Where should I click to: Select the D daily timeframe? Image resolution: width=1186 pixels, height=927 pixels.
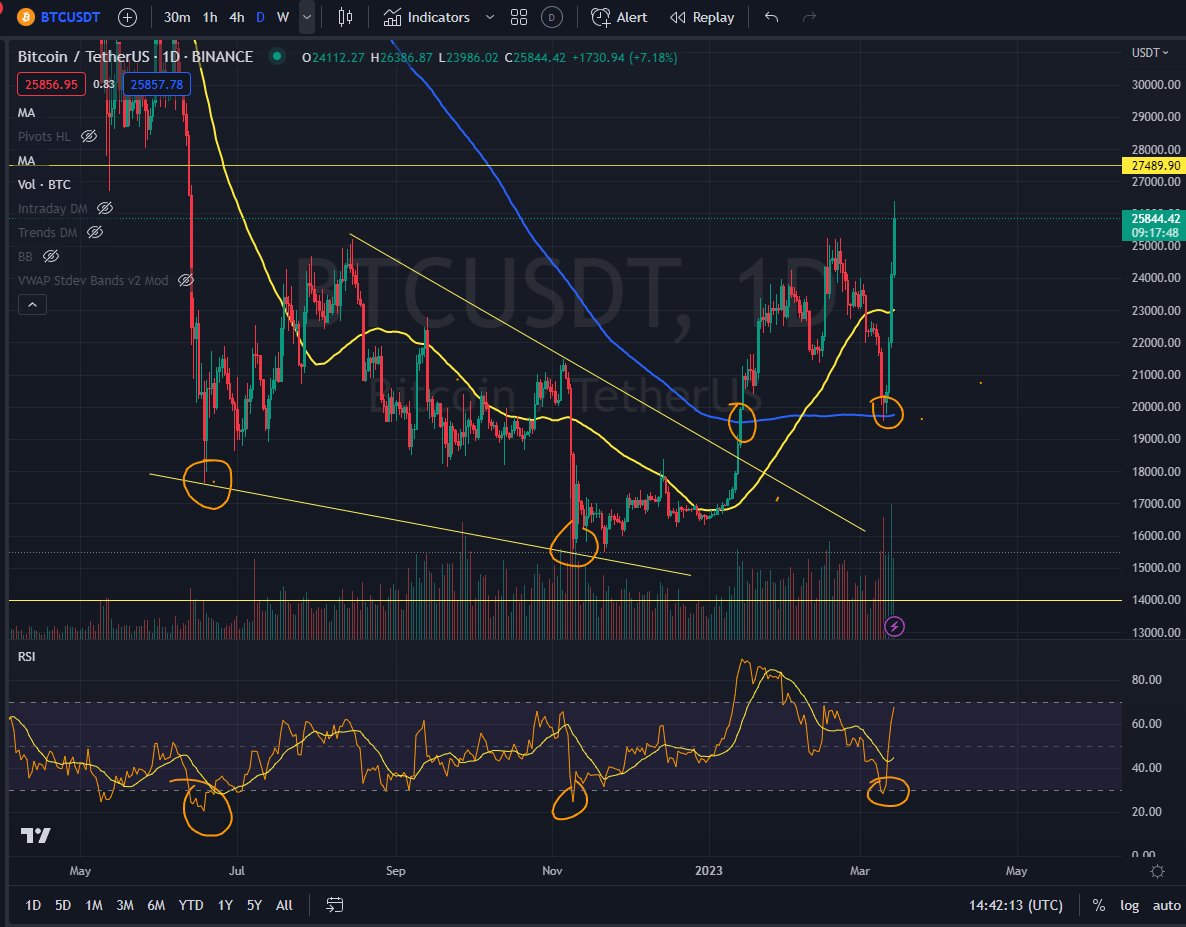(x=260, y=17)
